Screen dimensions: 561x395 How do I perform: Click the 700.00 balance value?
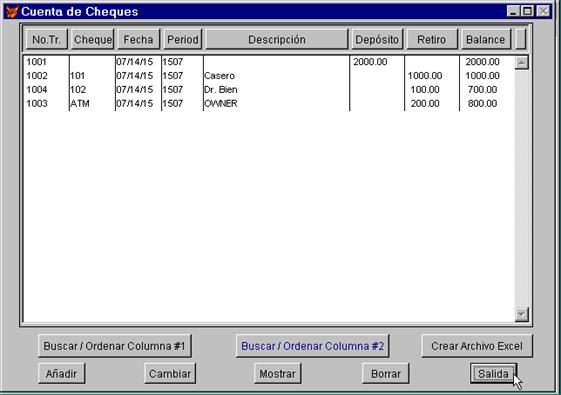point(482,89)
